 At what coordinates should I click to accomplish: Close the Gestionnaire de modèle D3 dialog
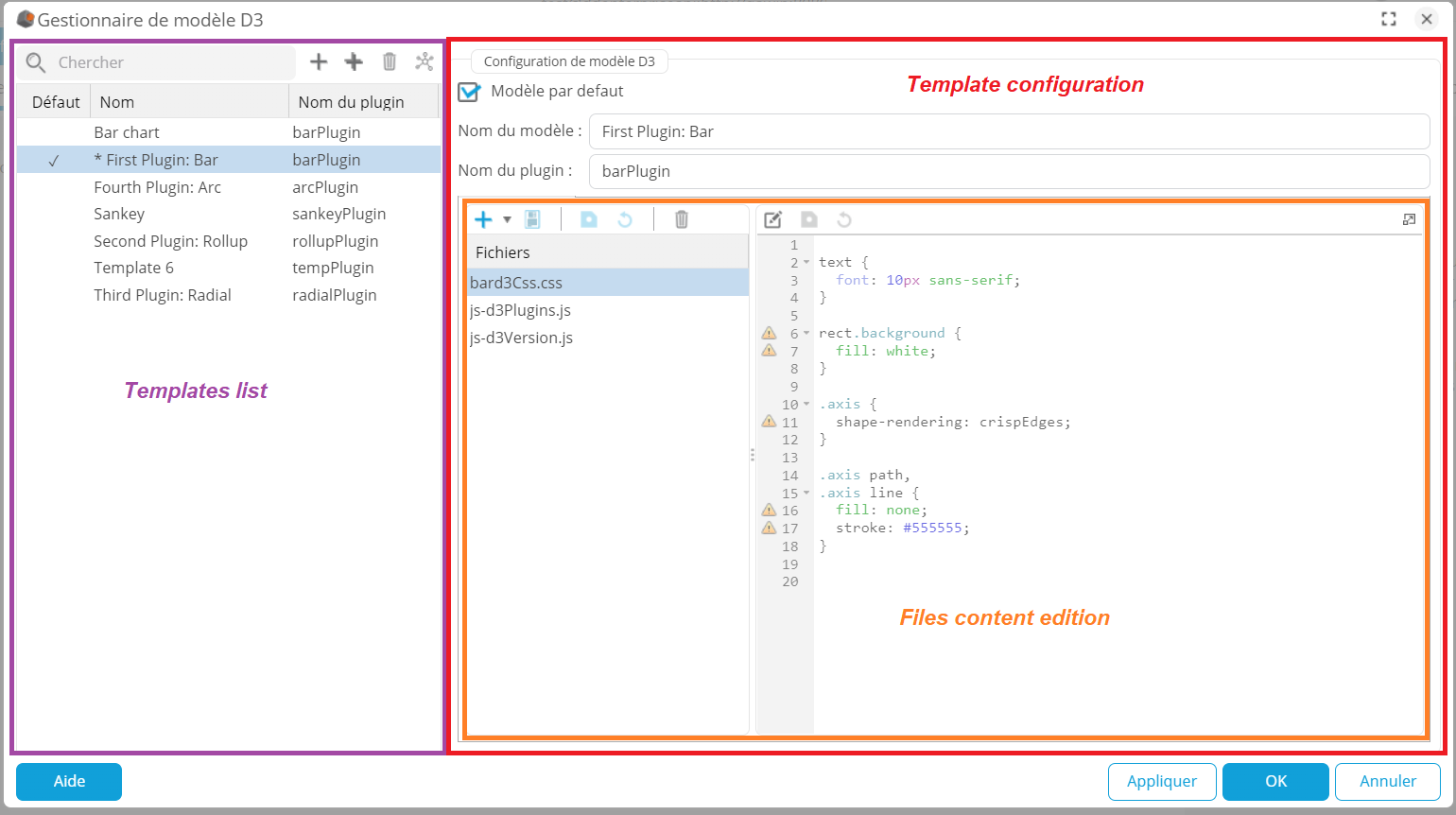pyautogui.click(x=1427, y=19)
